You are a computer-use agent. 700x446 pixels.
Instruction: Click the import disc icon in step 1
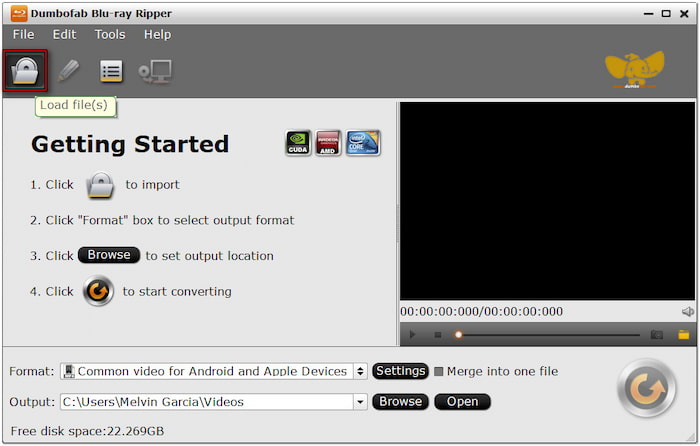pos(100,185)
